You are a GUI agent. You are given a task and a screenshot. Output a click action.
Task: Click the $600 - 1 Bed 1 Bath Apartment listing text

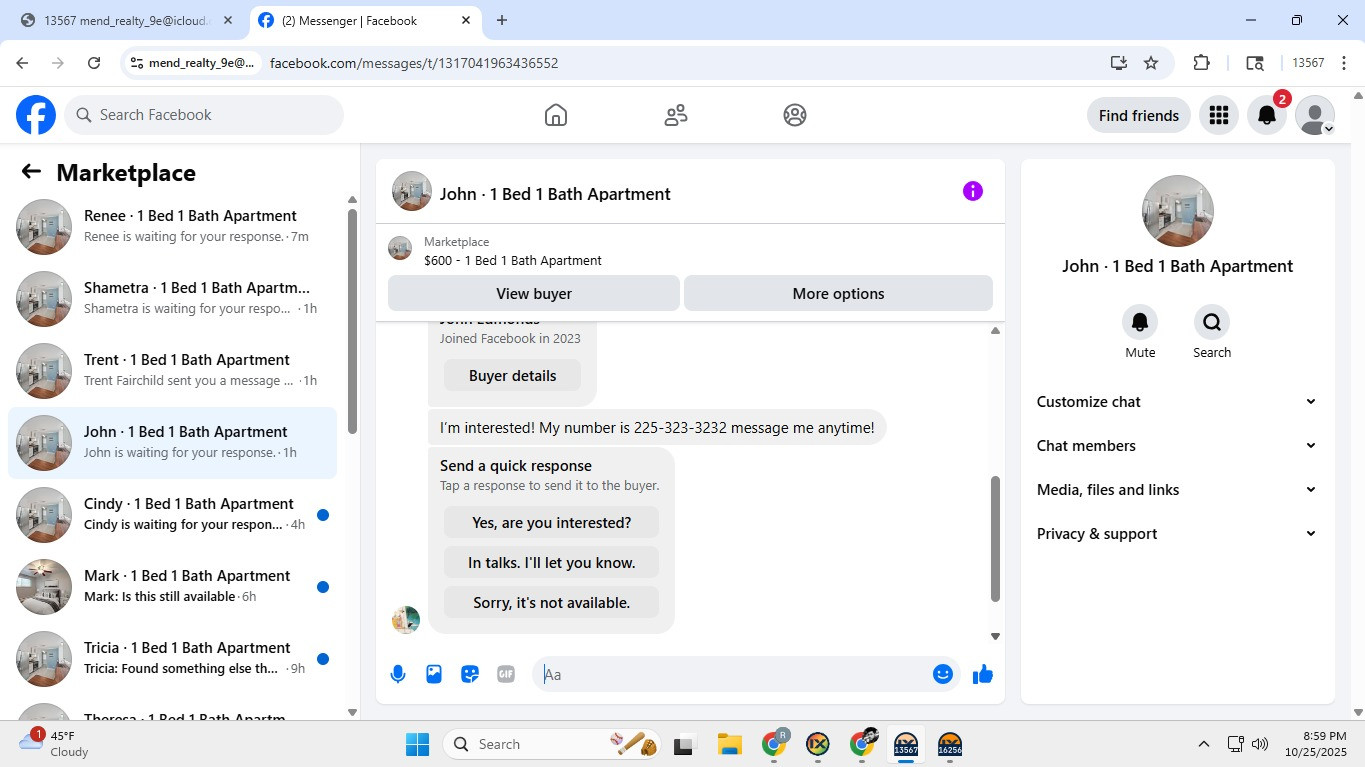click(513, 260)
